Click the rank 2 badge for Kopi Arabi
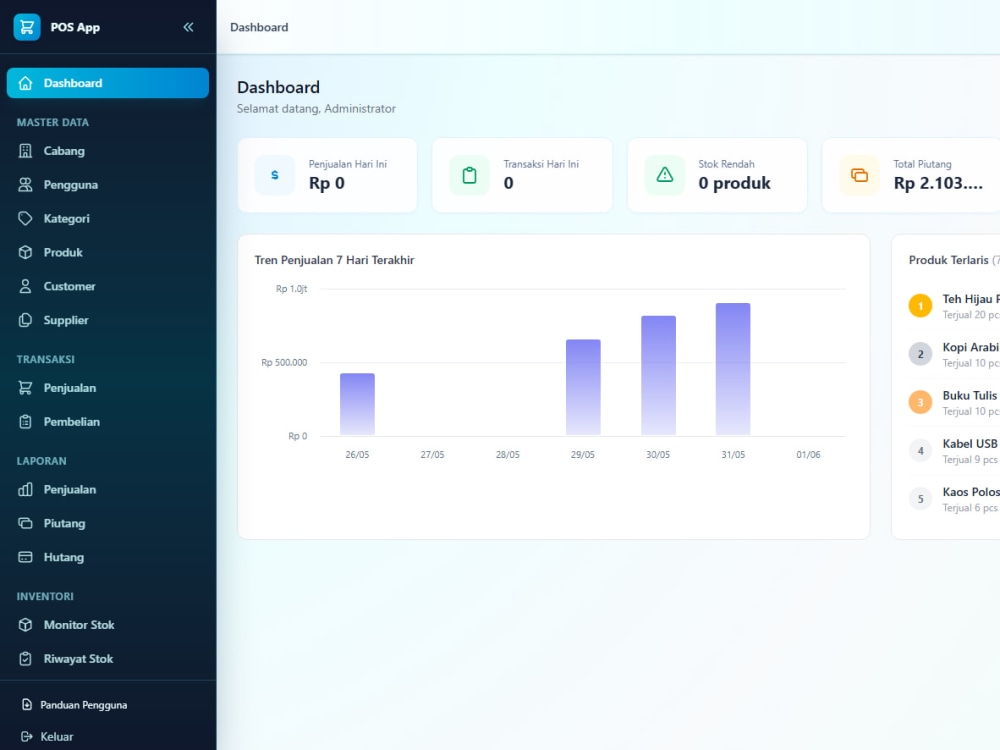This screenshot has width=1000, height=750. tap(920, 354)
